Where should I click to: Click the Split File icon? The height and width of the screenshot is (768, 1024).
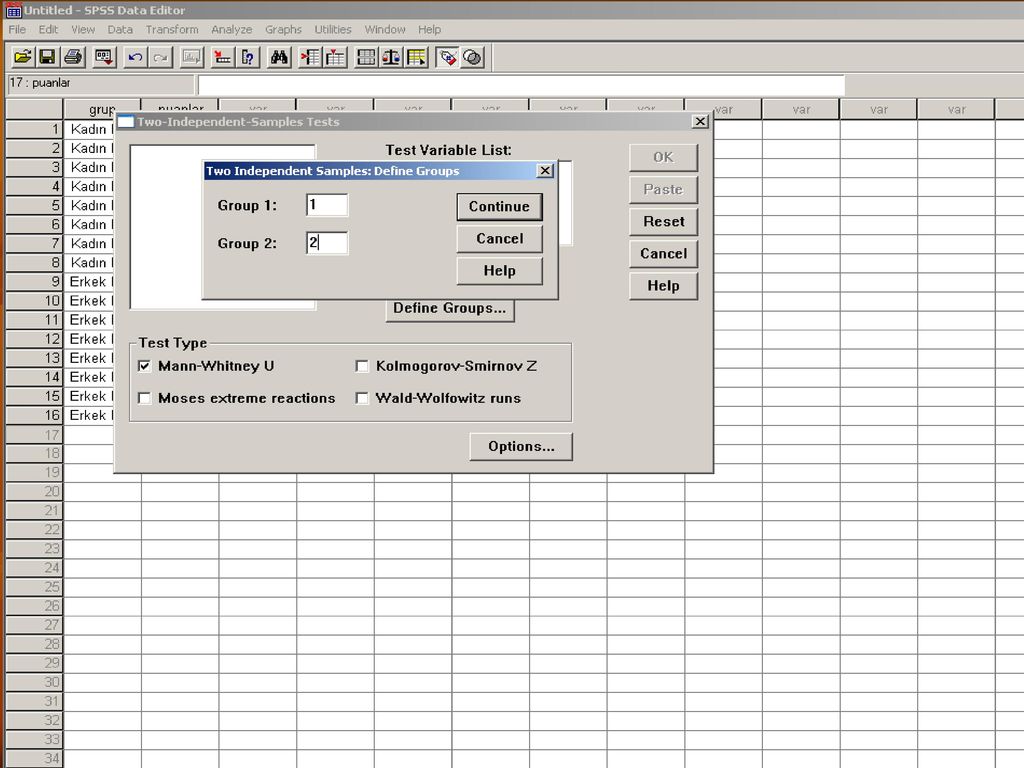366,57
